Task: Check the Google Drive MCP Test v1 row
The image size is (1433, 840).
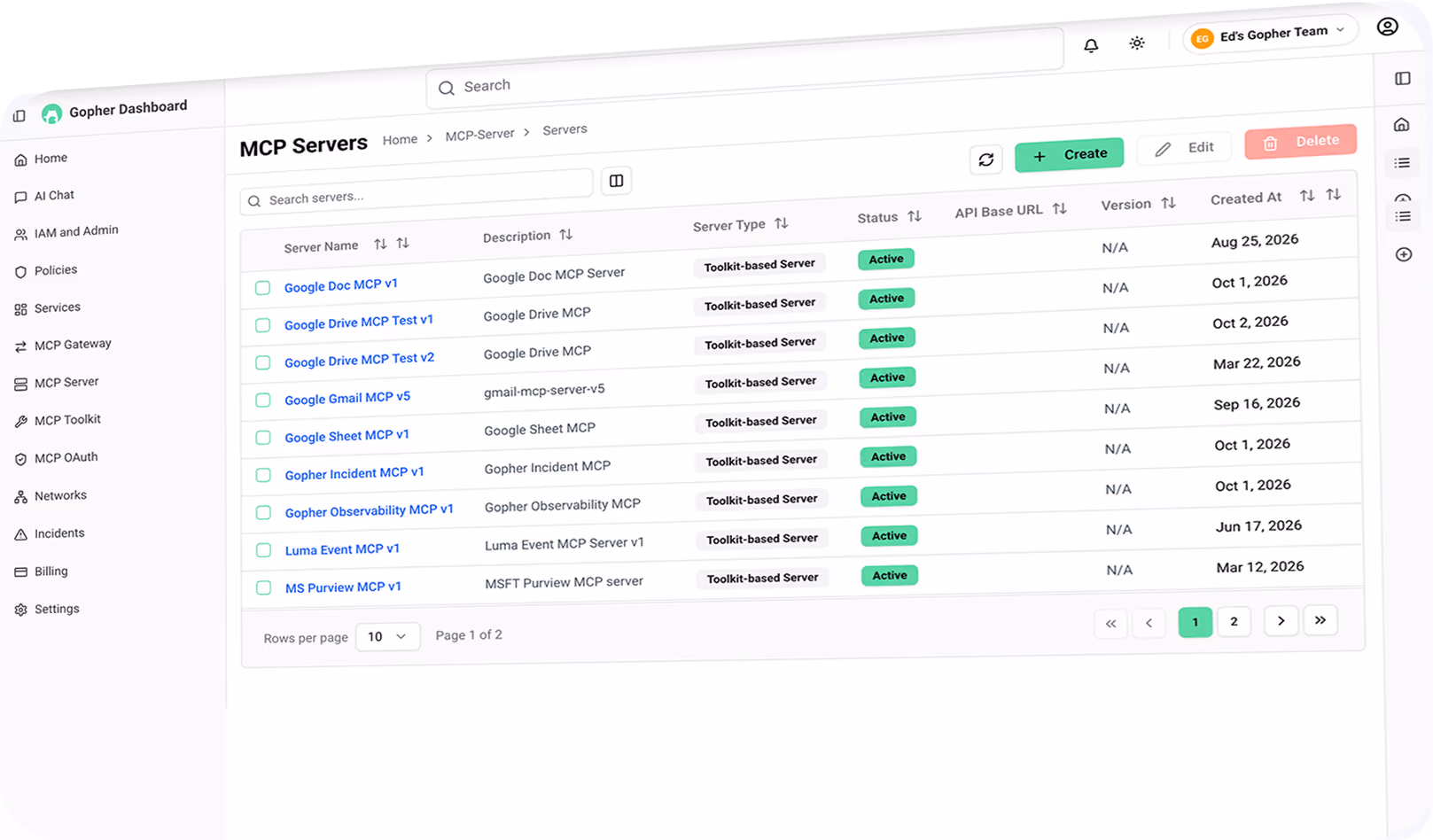Action: click(x=263, y=325)
